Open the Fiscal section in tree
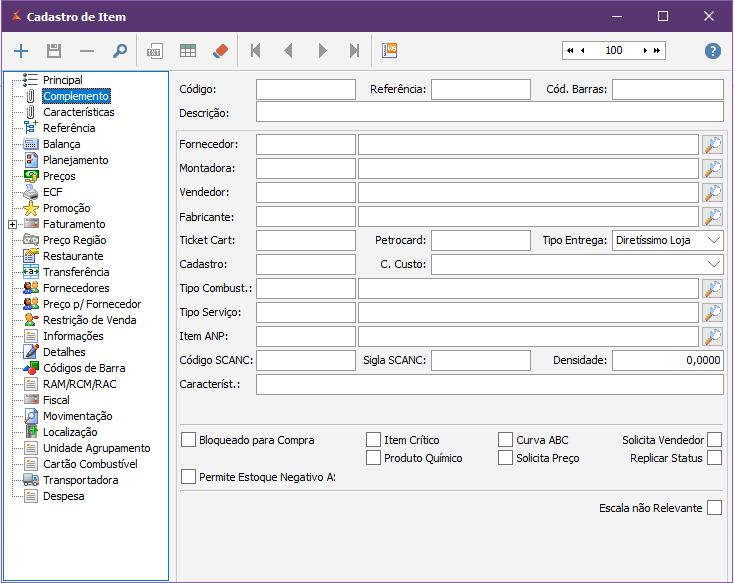 click(x=56, y=400)
